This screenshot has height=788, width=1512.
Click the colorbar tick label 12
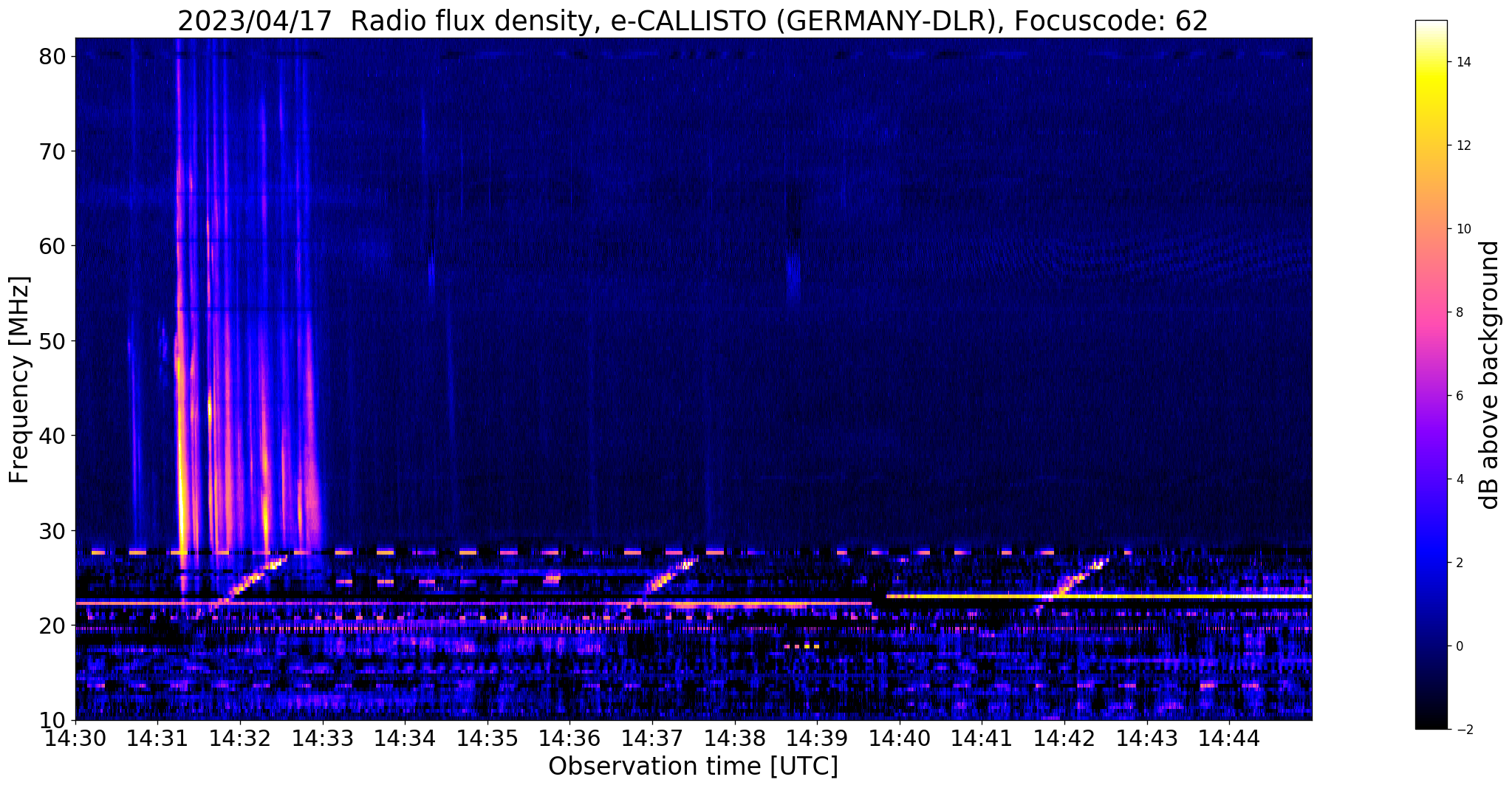coord(1463,145)
